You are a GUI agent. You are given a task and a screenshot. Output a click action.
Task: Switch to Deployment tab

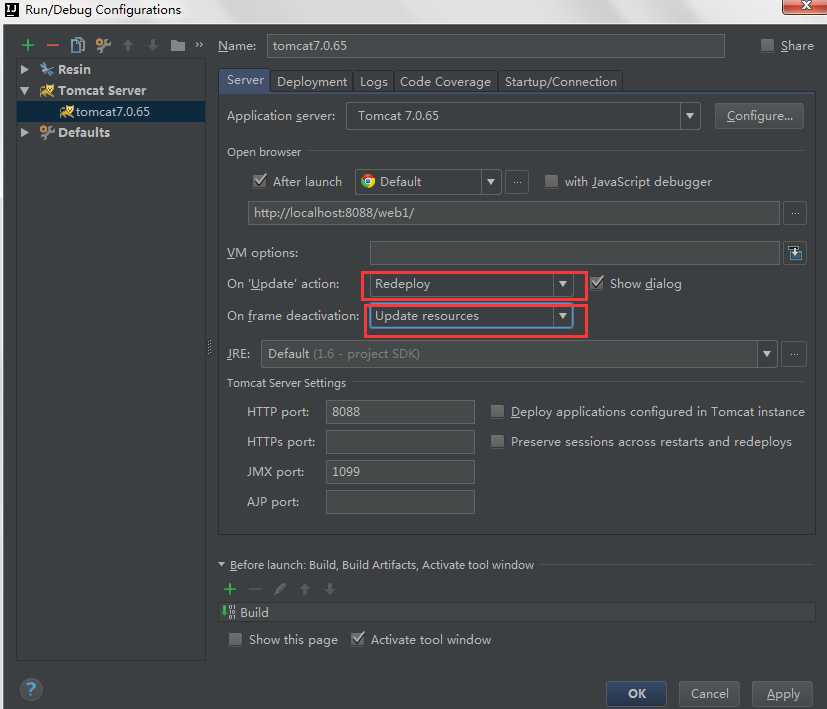pyautogui.click(x=312, y=82)
